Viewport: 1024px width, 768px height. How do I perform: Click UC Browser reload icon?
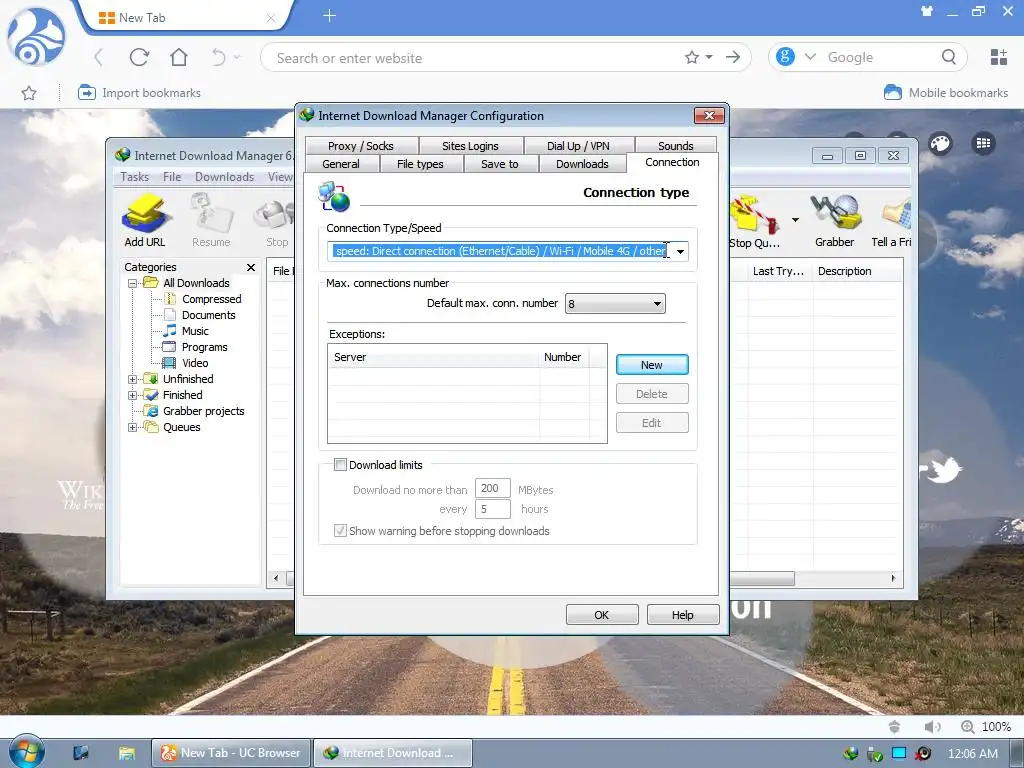(139, 57)
